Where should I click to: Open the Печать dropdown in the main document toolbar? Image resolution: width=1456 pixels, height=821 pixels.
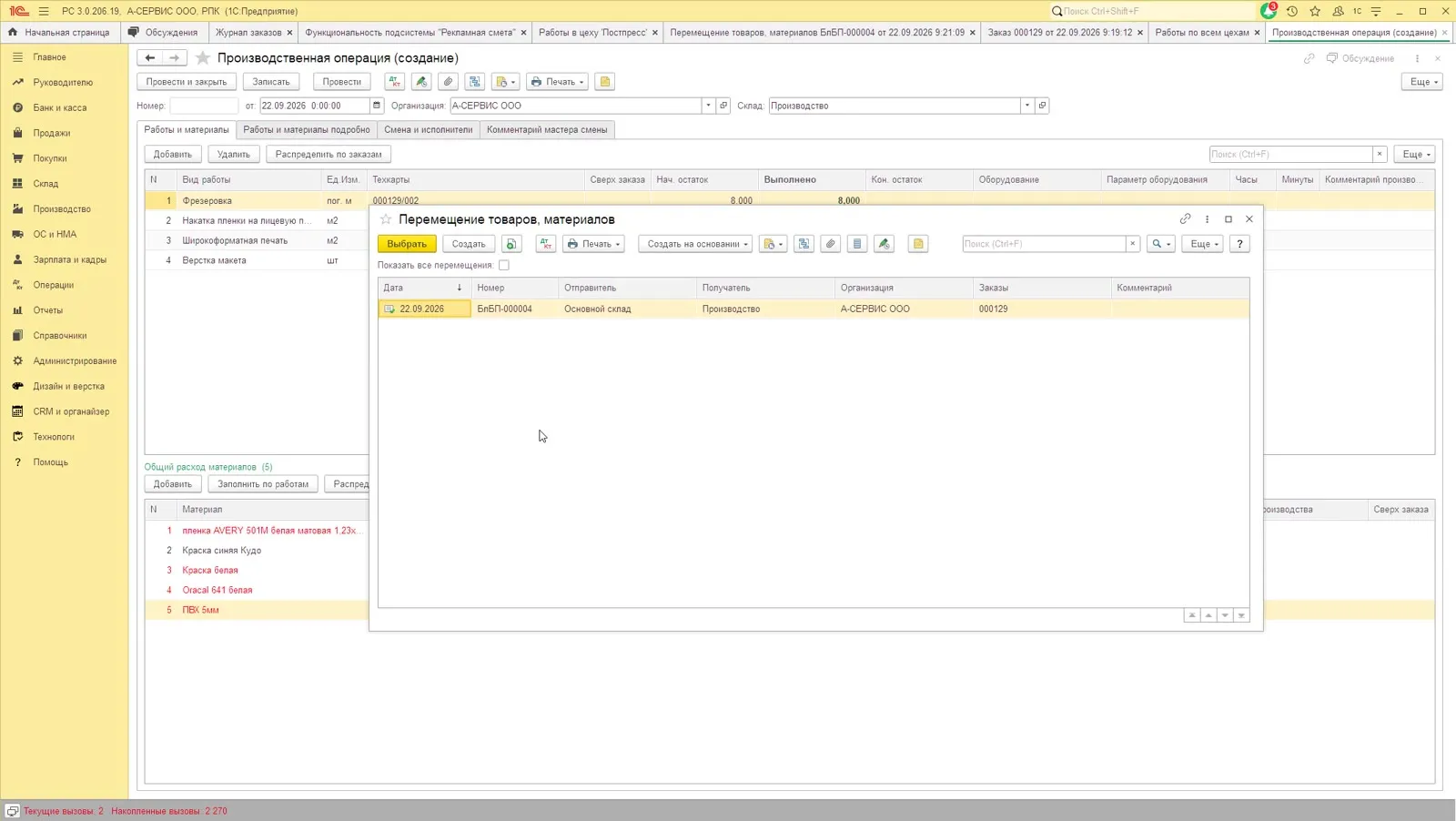click(557, 82)
